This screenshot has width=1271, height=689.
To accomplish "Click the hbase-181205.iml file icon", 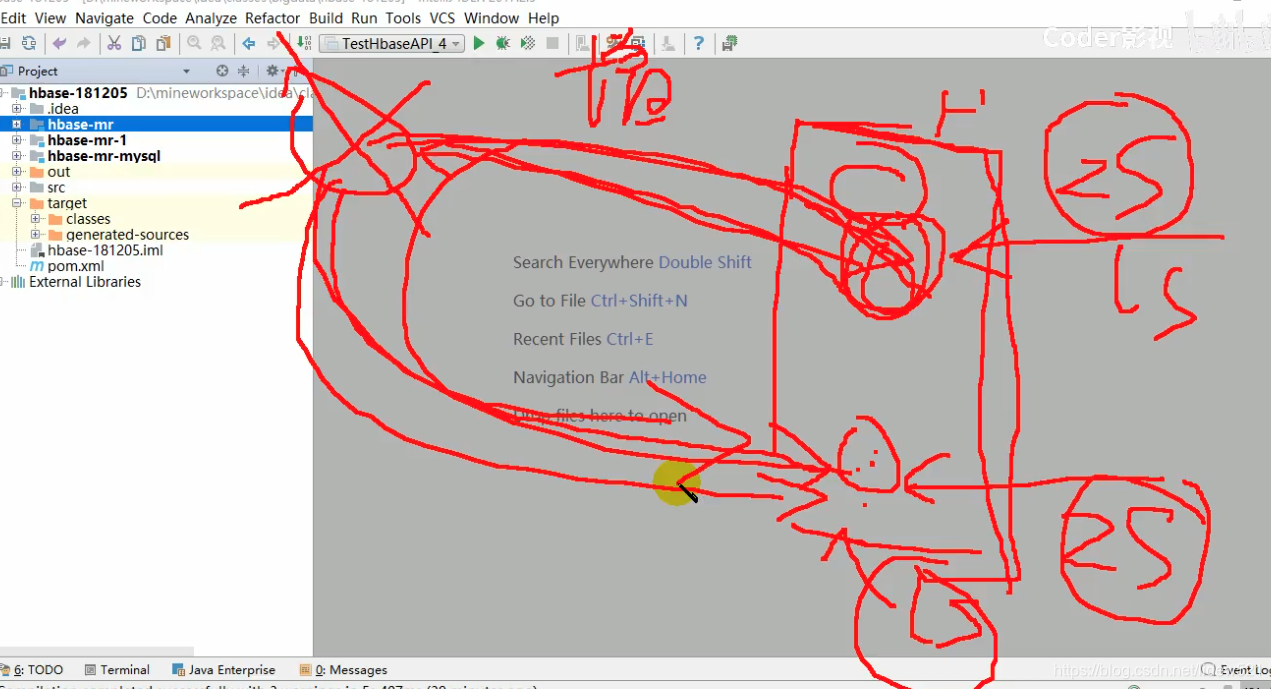I will click(37, 250).
